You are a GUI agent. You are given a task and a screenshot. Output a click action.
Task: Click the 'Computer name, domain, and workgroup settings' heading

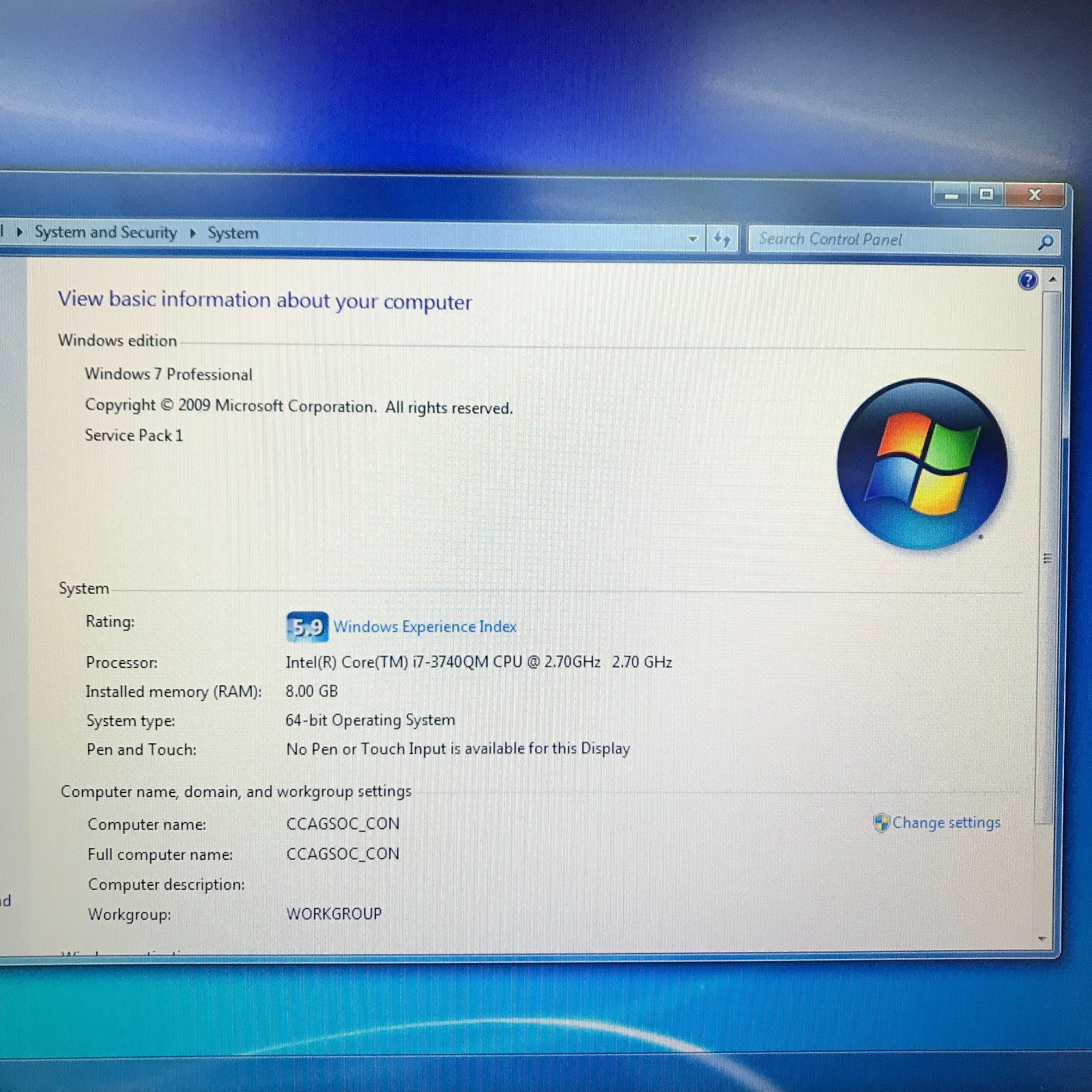[x=236, y=792]
